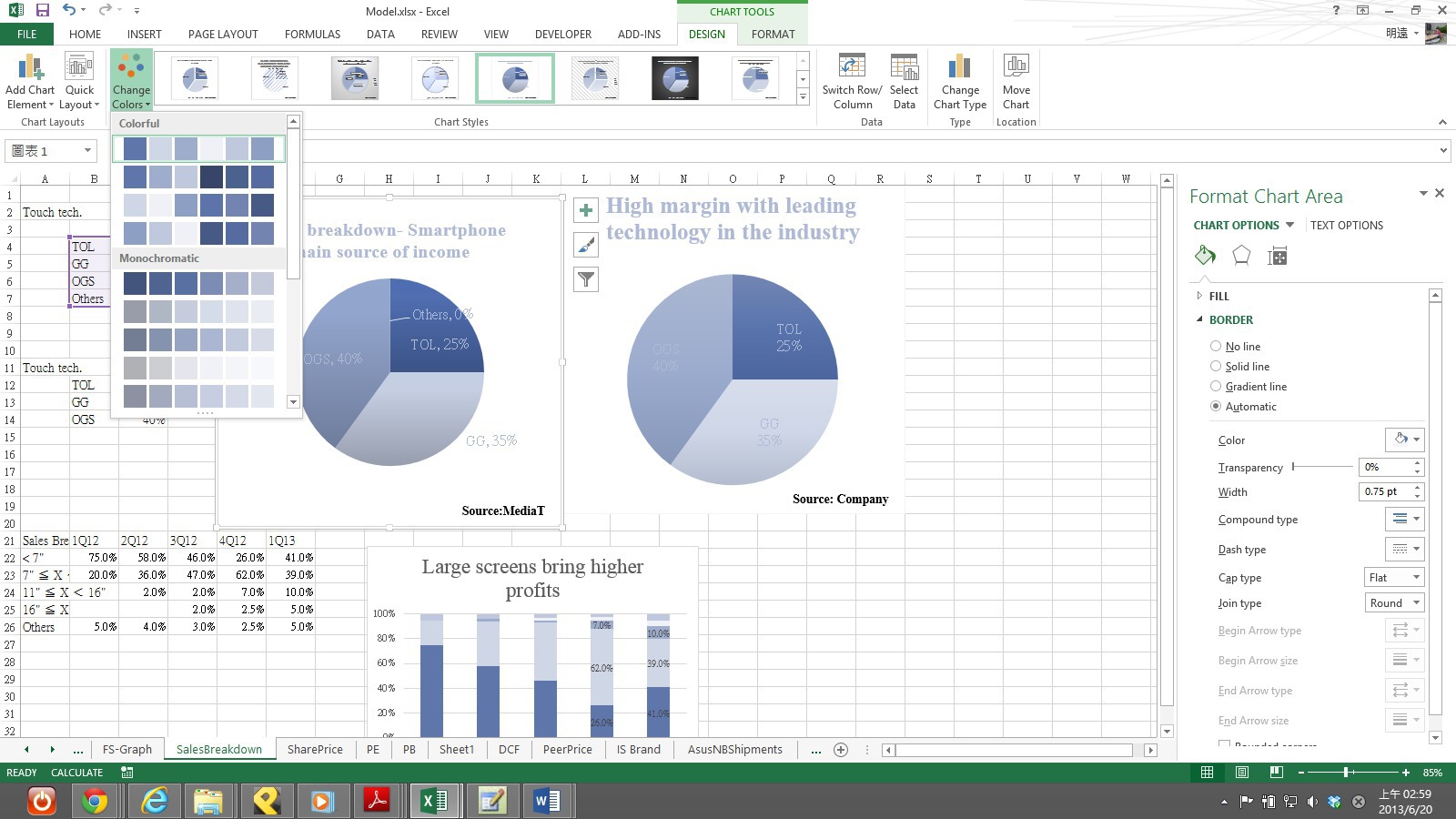The width and height of the screenshot is (1456, 819).
Task: Open the Join type dropdown
Action: (1393, 603)
